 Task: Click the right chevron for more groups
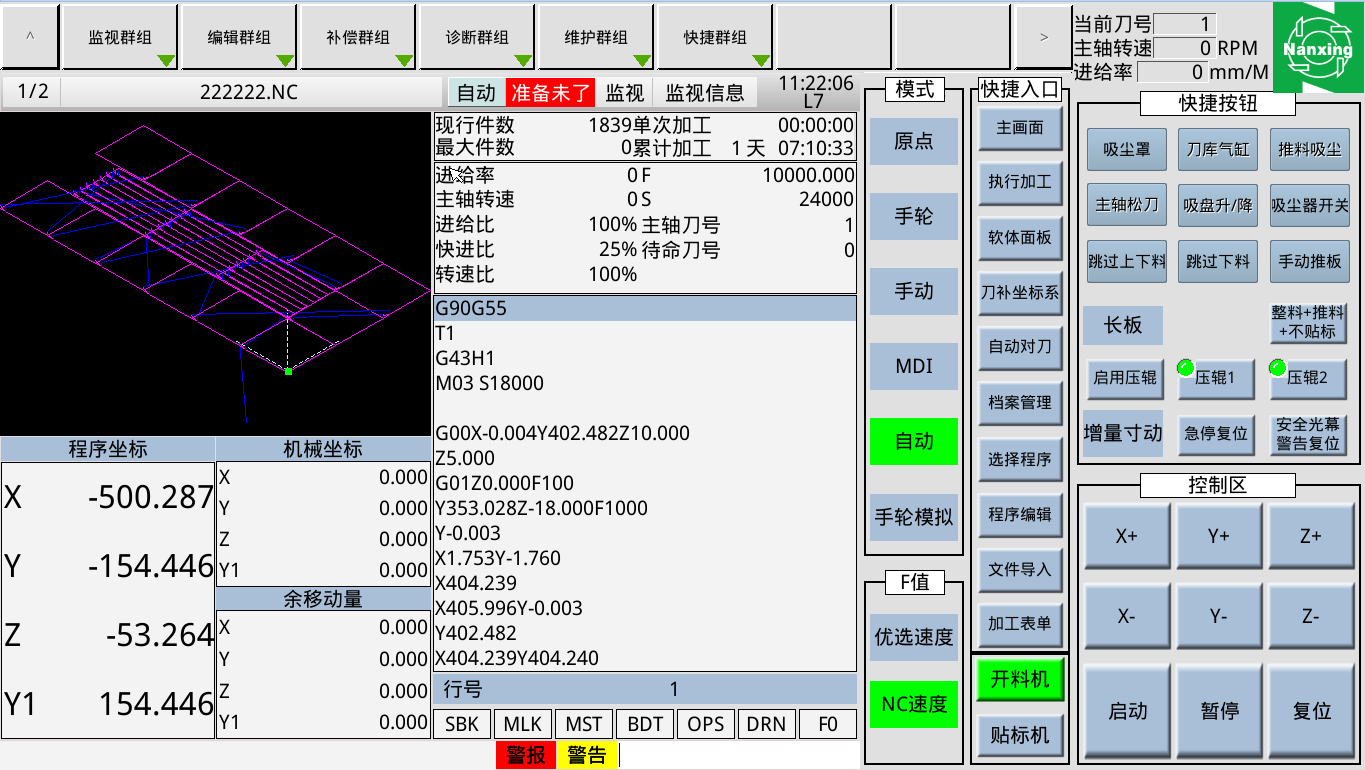(1043, 37)
